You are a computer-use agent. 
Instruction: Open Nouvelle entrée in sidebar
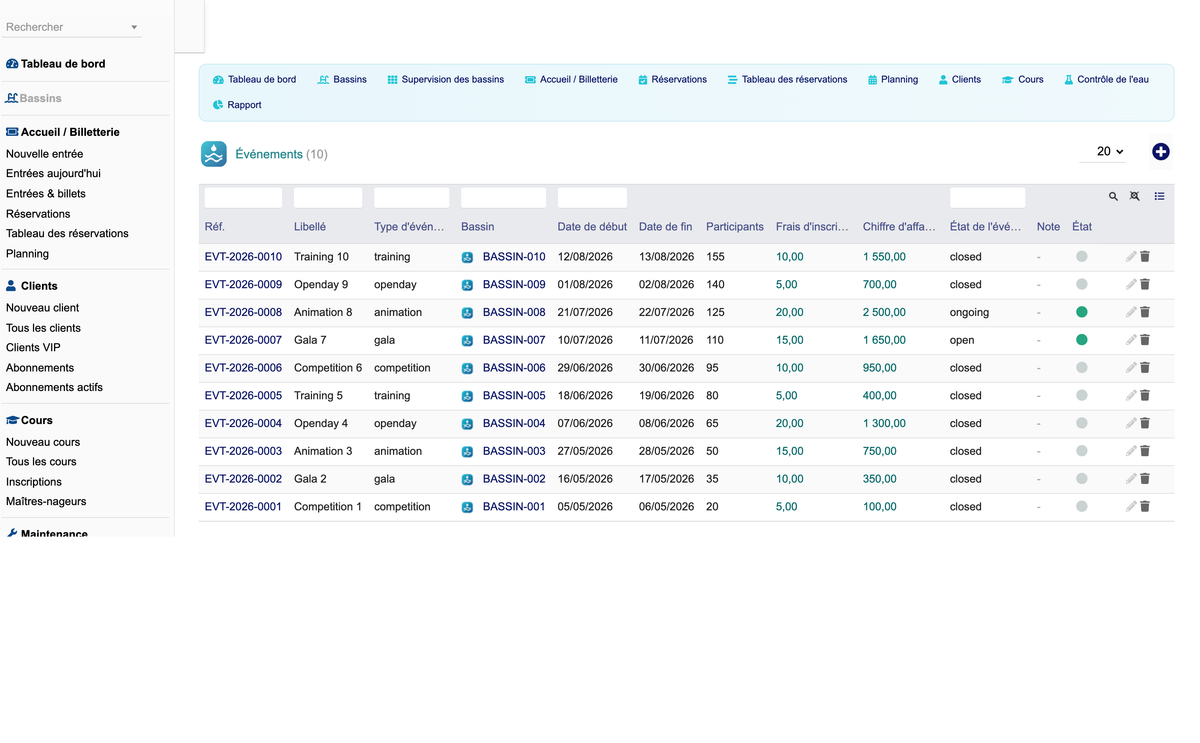(45, 154)
